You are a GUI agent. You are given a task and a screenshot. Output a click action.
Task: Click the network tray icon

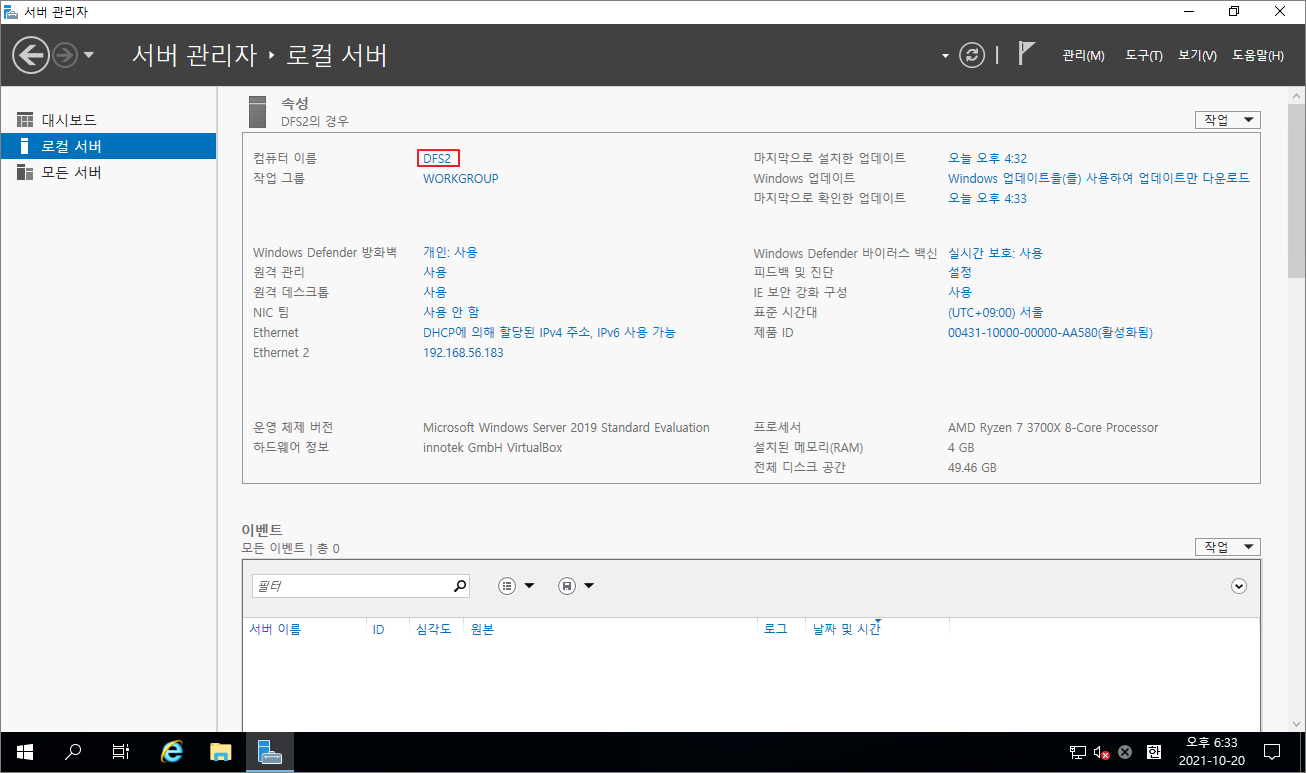[x=1078, y=752]
